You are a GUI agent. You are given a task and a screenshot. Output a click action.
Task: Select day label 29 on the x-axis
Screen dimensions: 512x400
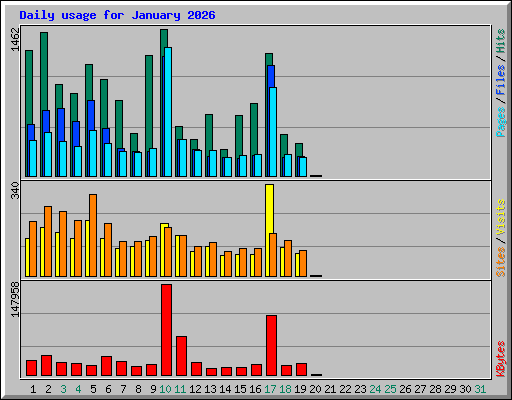click(450, 389)
